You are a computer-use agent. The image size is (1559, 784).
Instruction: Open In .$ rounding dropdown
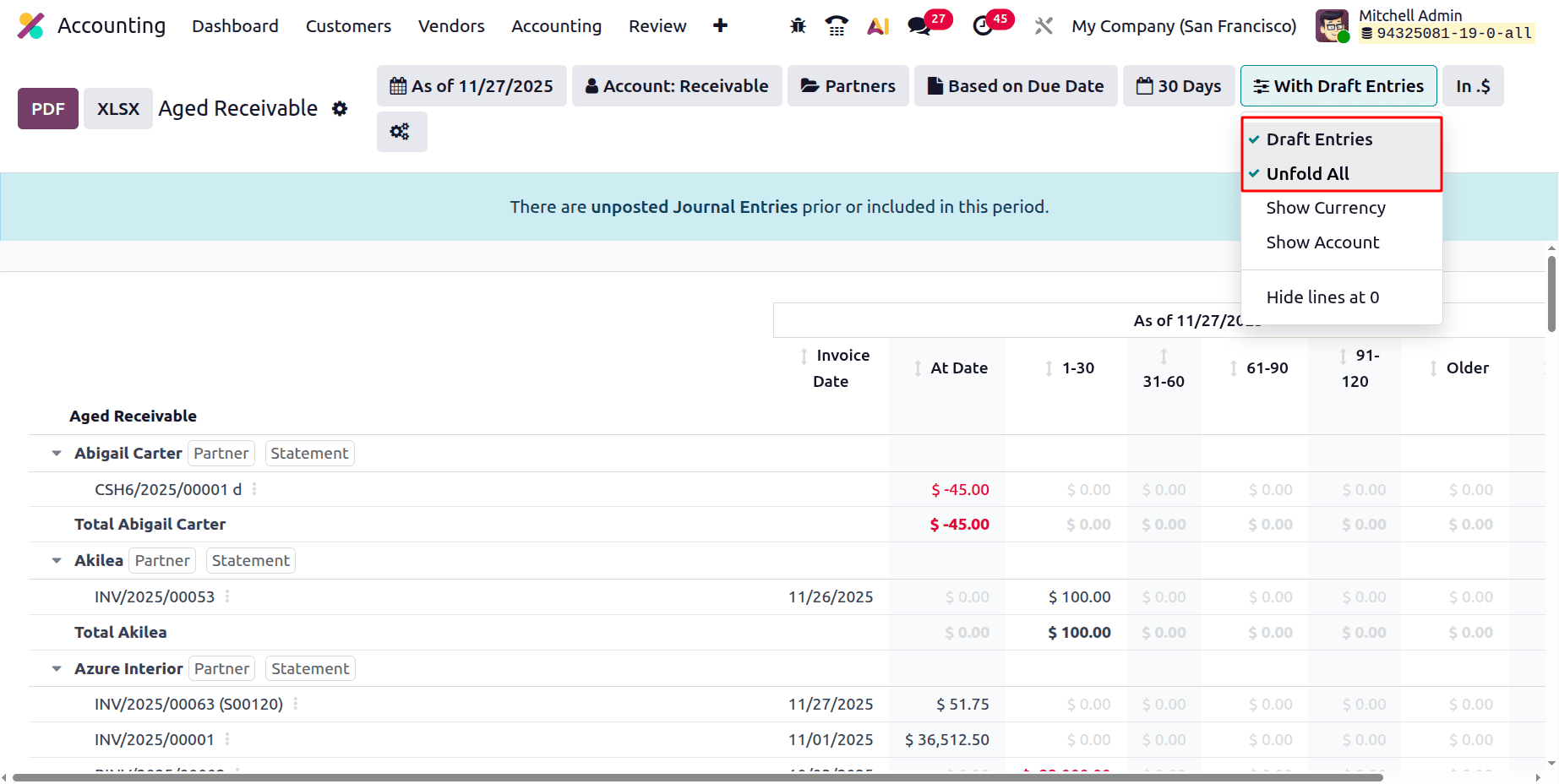point(1473,86)
